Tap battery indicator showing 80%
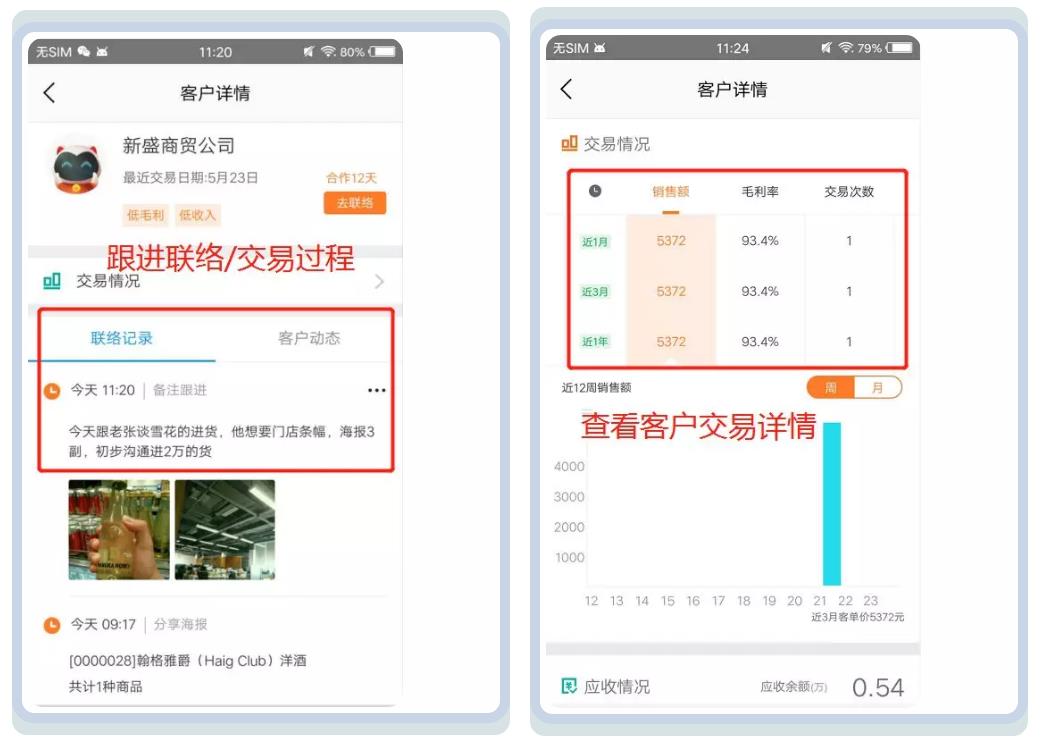The image size is (1054, 747). pyautogui.click(x=382, y=51)
